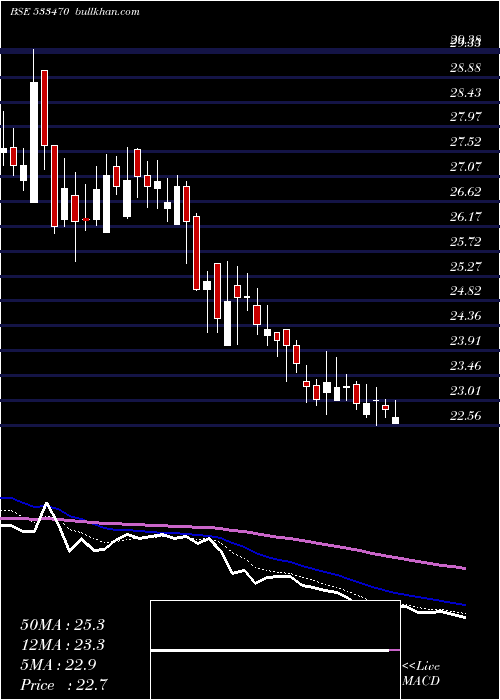500x700 pixels.
Task: Select the 5MA : 22.9 readout
Action: click(58, 665)
